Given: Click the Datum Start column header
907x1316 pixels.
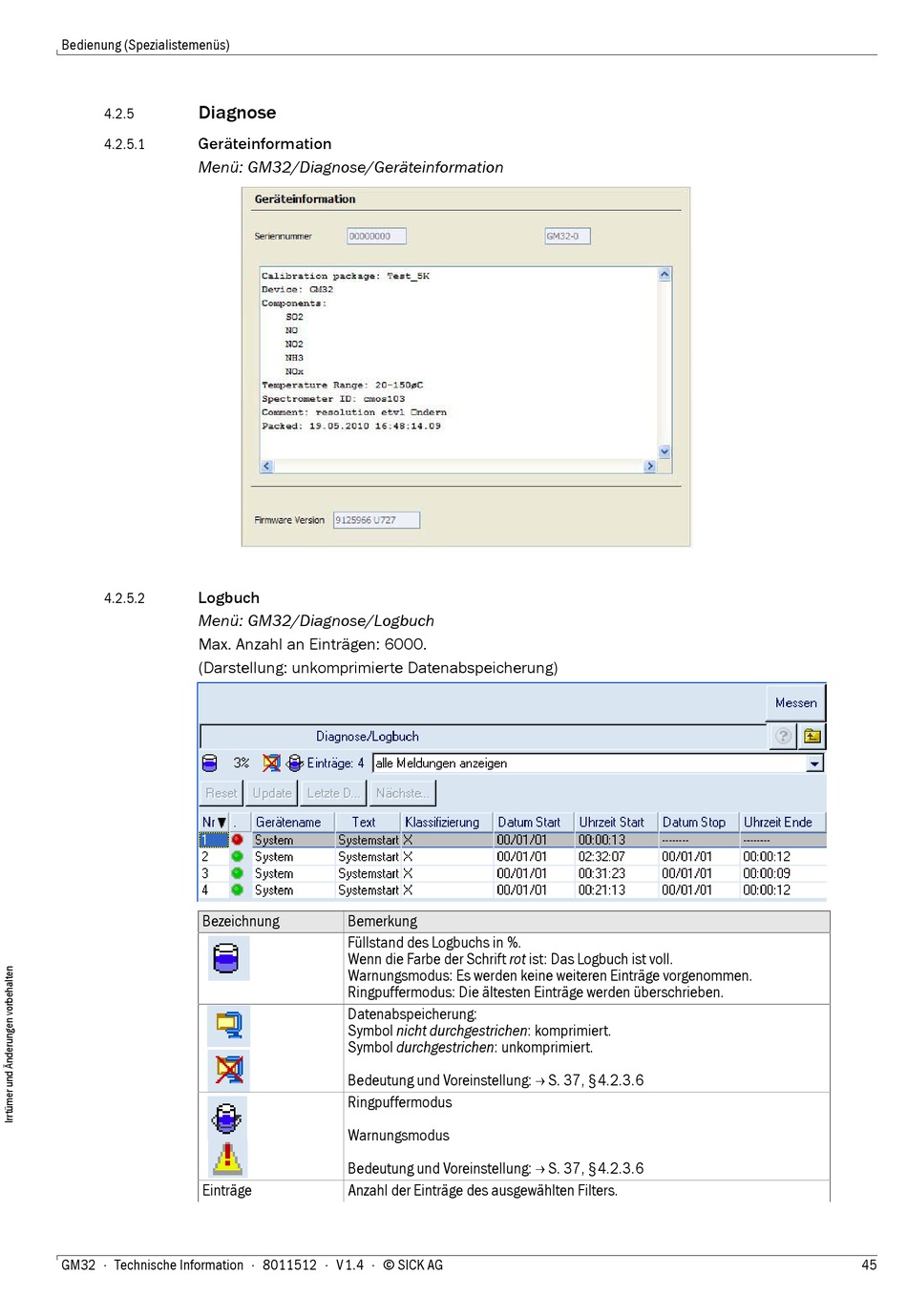Looking at the screenshot, I should 529,823.
